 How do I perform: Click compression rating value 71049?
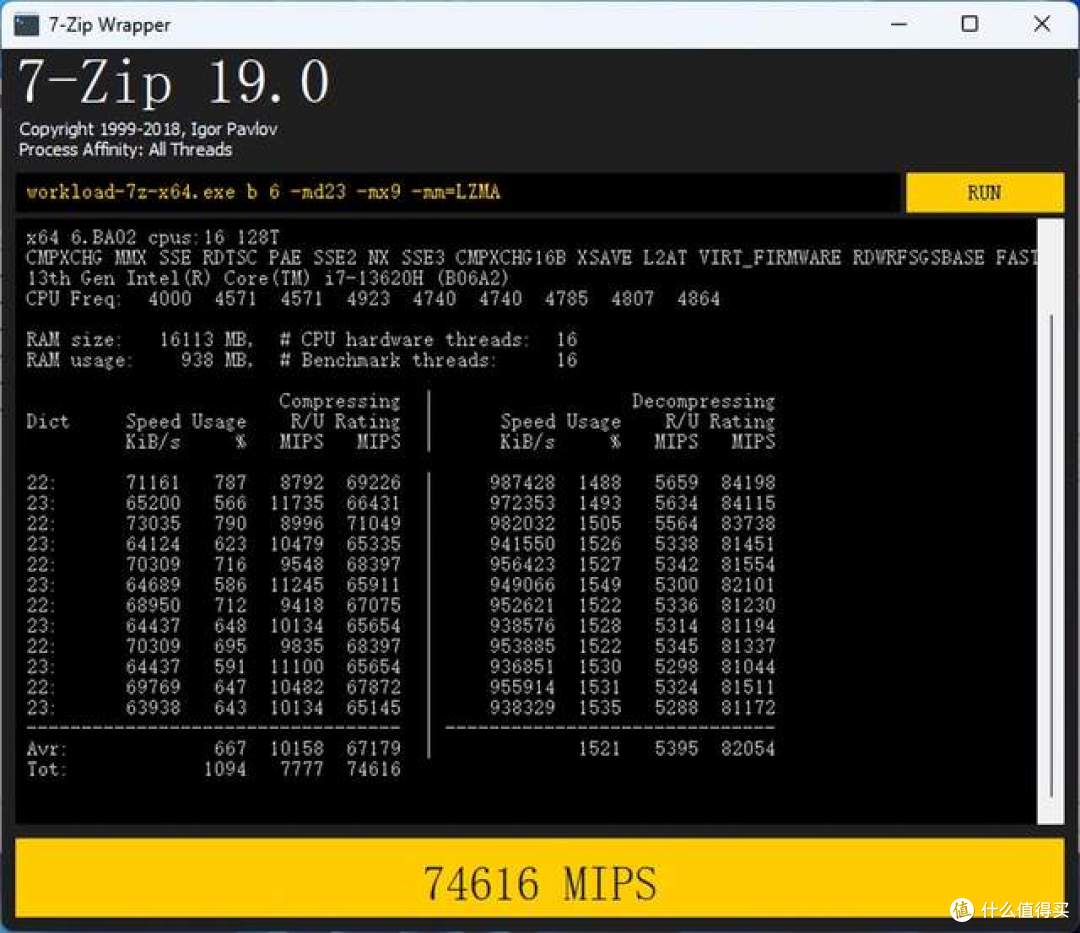coord(373,523)
